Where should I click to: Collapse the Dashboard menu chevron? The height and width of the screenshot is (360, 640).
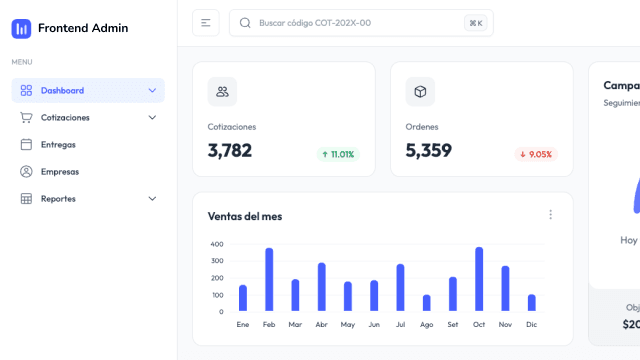152,90
